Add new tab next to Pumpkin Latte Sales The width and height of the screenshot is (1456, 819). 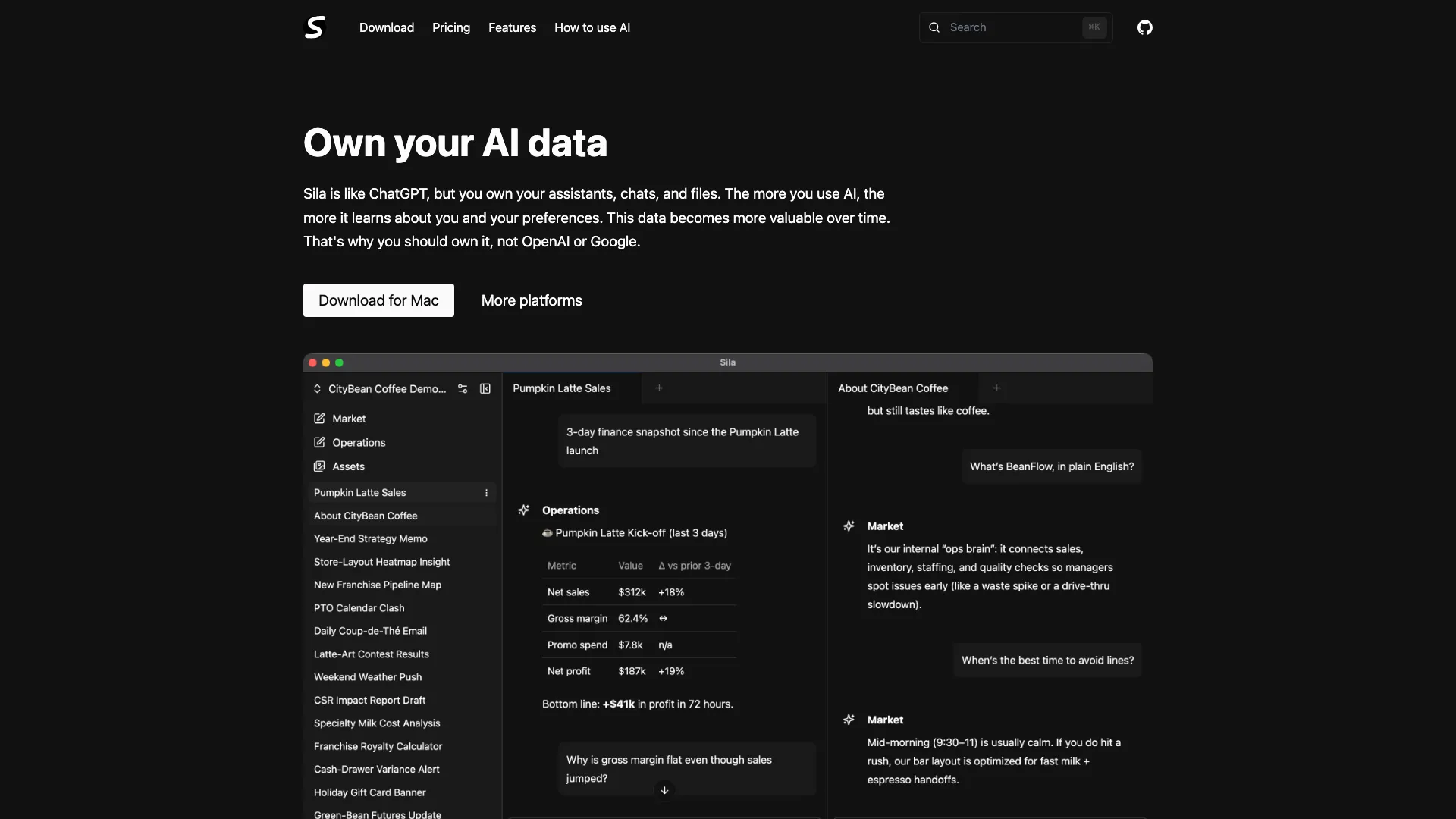(659, 388)
